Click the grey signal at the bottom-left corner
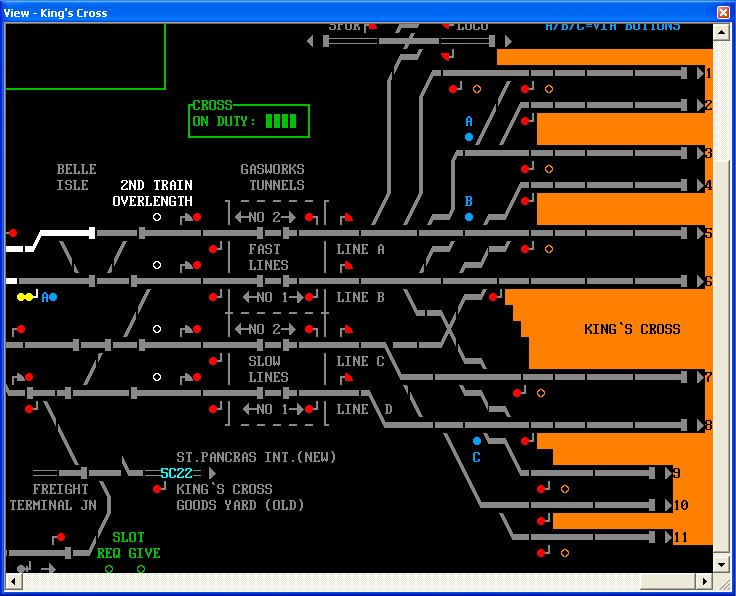Viewport: 736px width, 596px height. tap(21, 569)
